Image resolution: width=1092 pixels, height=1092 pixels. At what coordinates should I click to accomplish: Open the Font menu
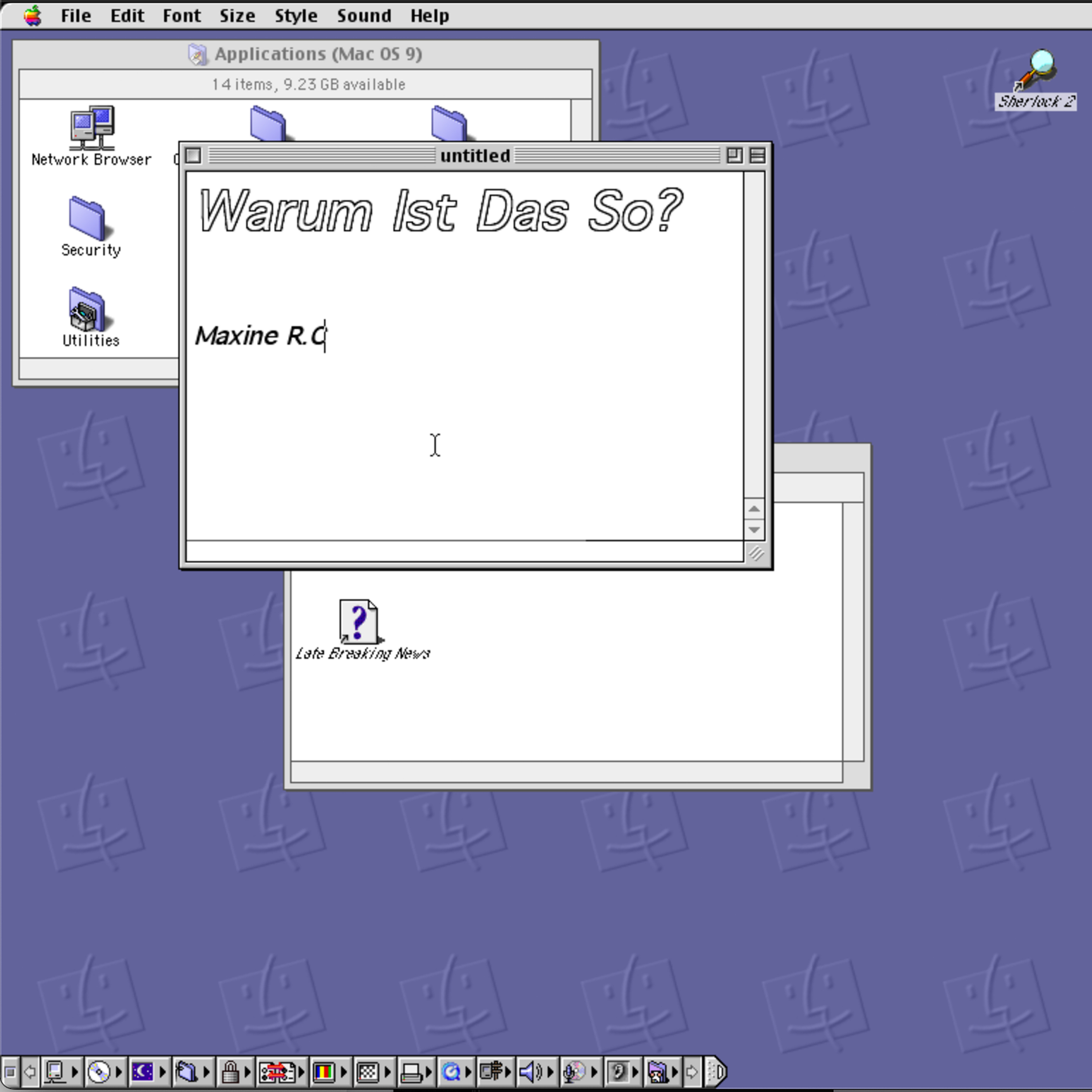pos(181,15)
